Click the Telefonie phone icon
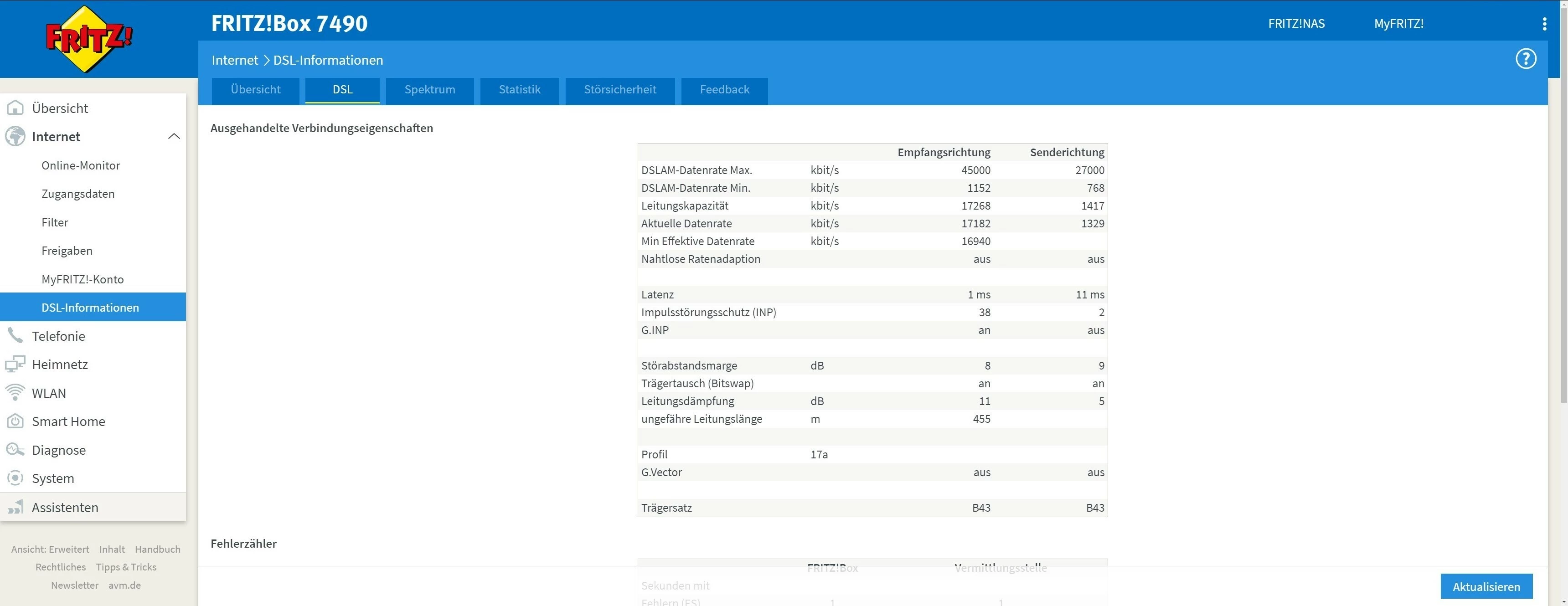1568x606 pixels. [x=15, y=335]
